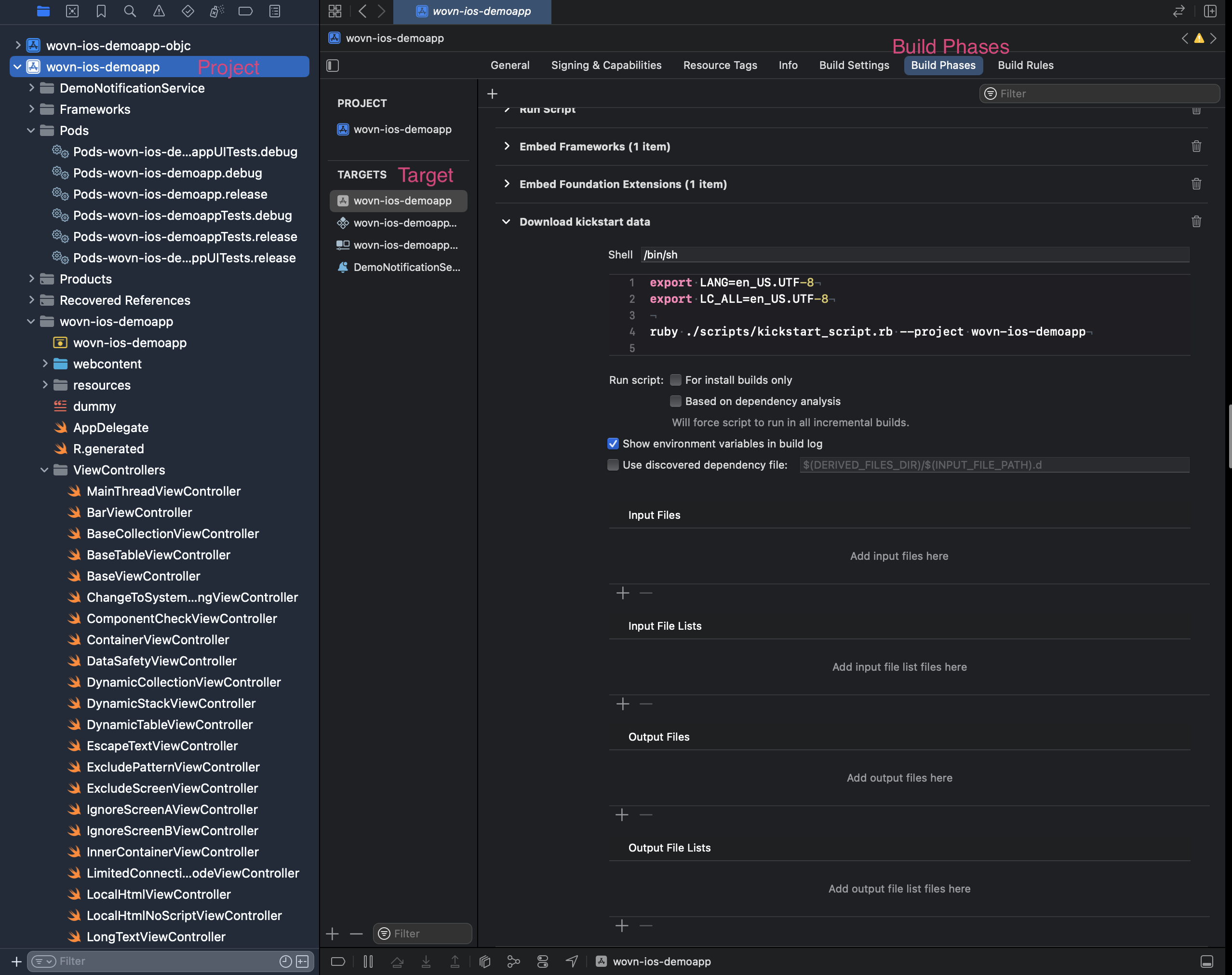Click the related items grid icon

(x=335, y=11)
